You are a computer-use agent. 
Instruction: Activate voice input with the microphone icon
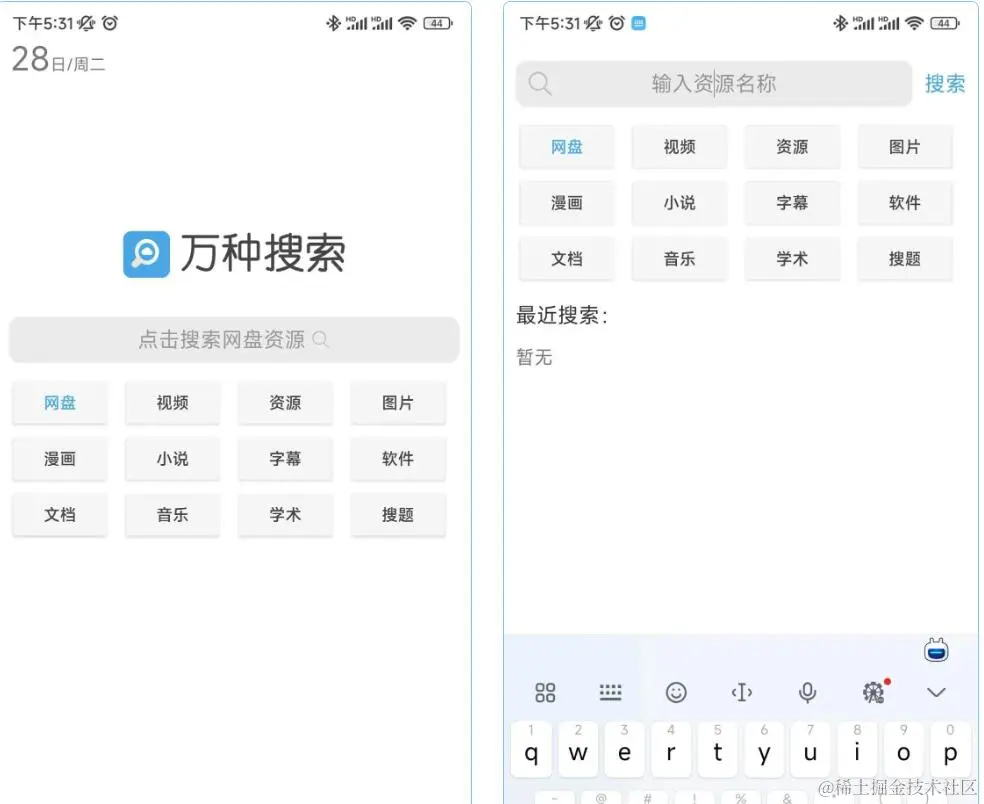click(x=807, y=692)
